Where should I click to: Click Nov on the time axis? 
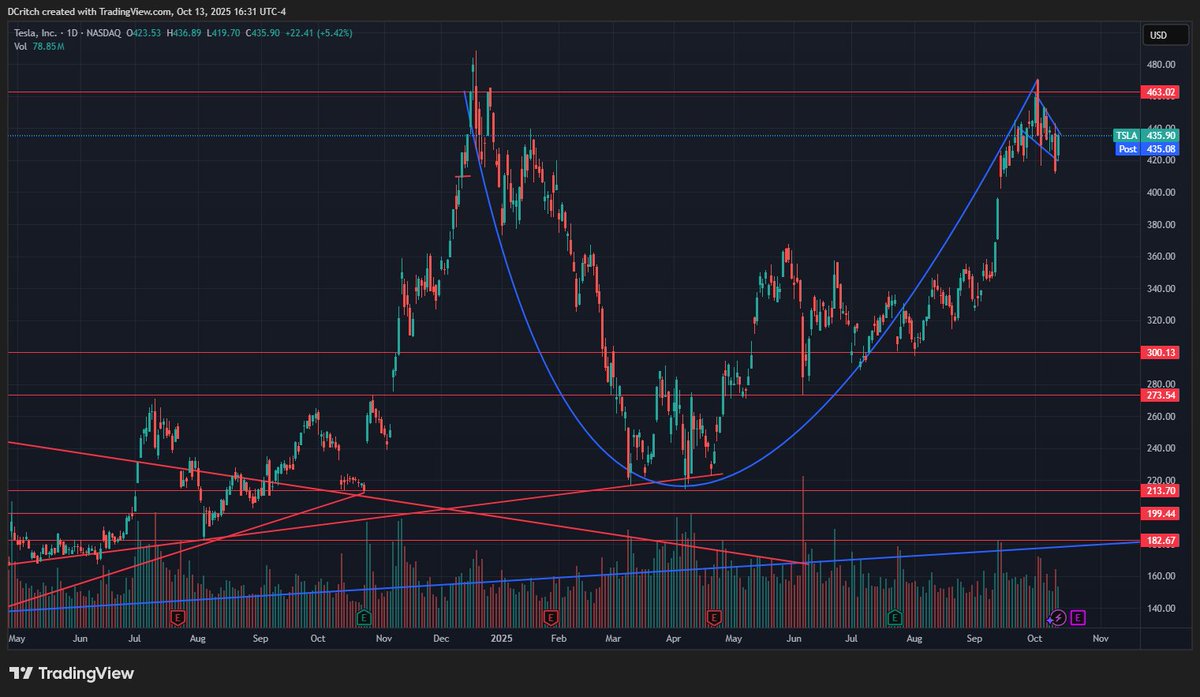1100,638
